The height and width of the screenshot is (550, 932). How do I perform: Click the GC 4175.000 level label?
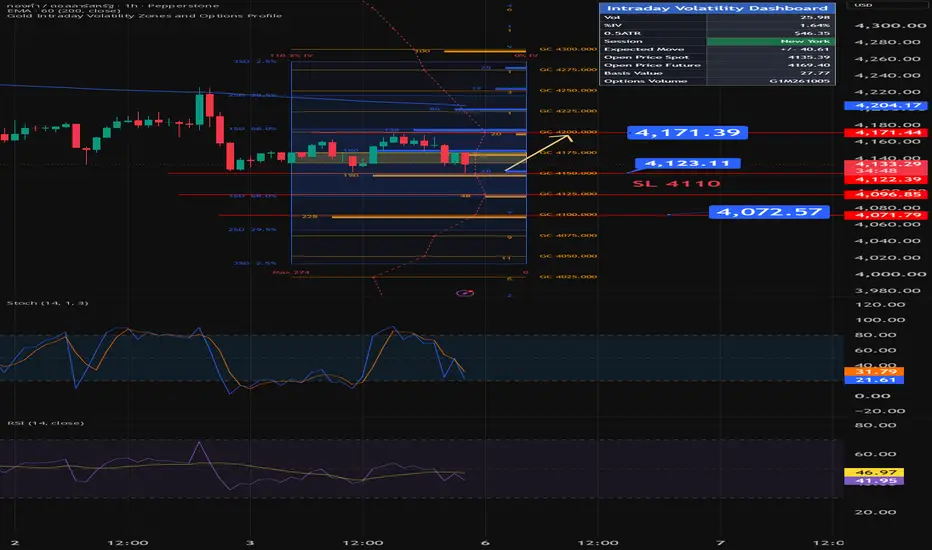pyautogui.click(x=568, y=152)
